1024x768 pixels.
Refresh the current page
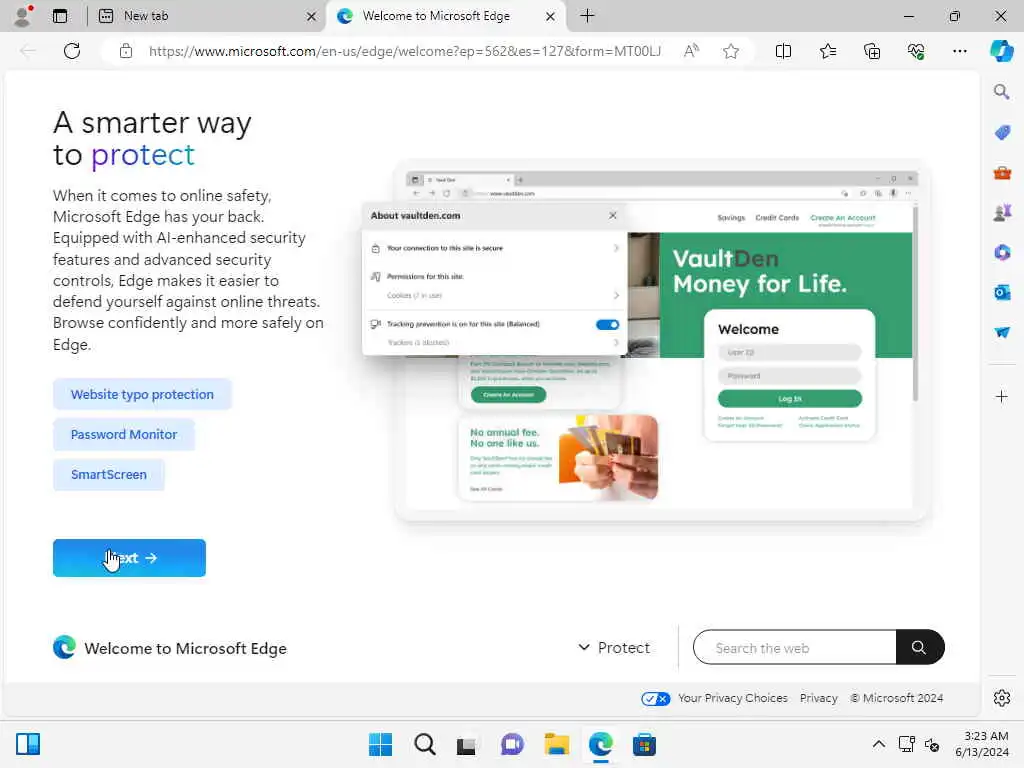tap(72, 51)
